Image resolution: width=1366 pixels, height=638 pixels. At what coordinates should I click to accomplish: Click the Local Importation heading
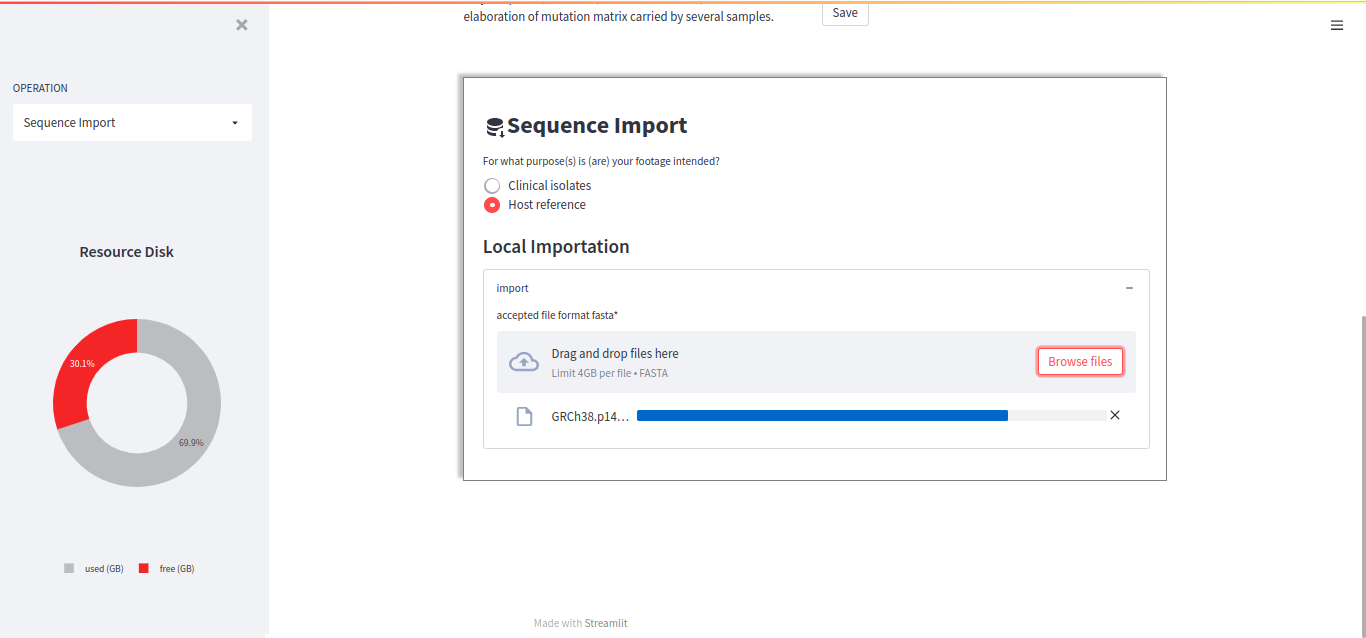(556, 247)
